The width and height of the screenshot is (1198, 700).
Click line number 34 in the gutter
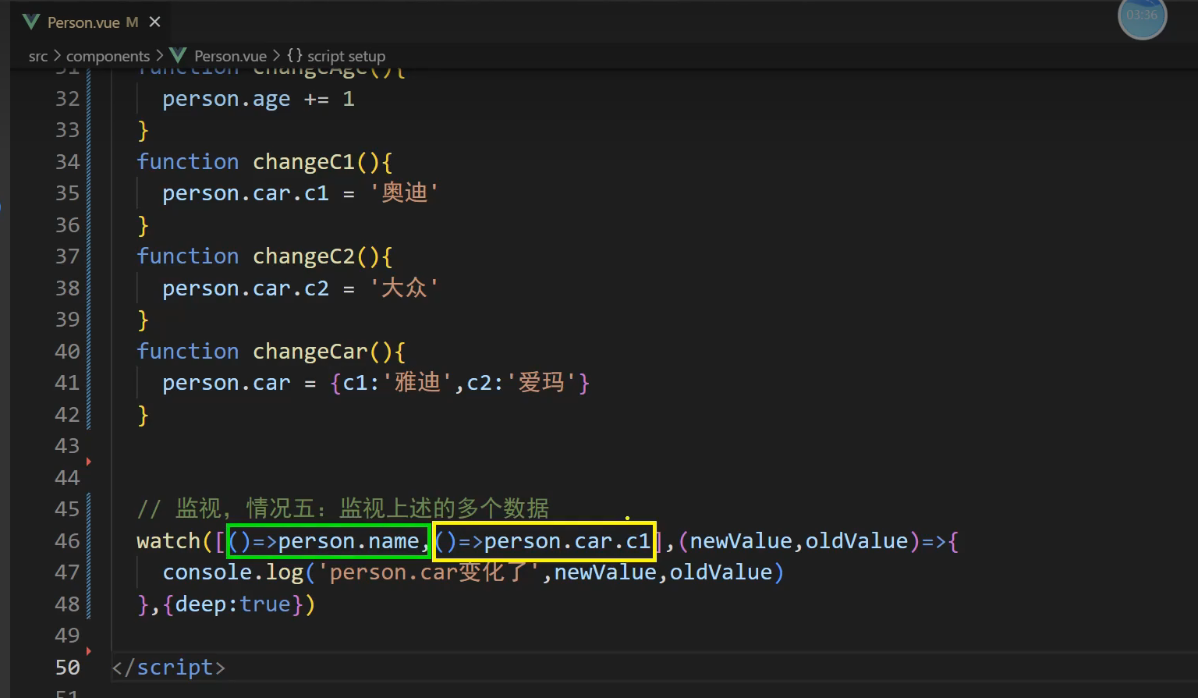(67, 162)
